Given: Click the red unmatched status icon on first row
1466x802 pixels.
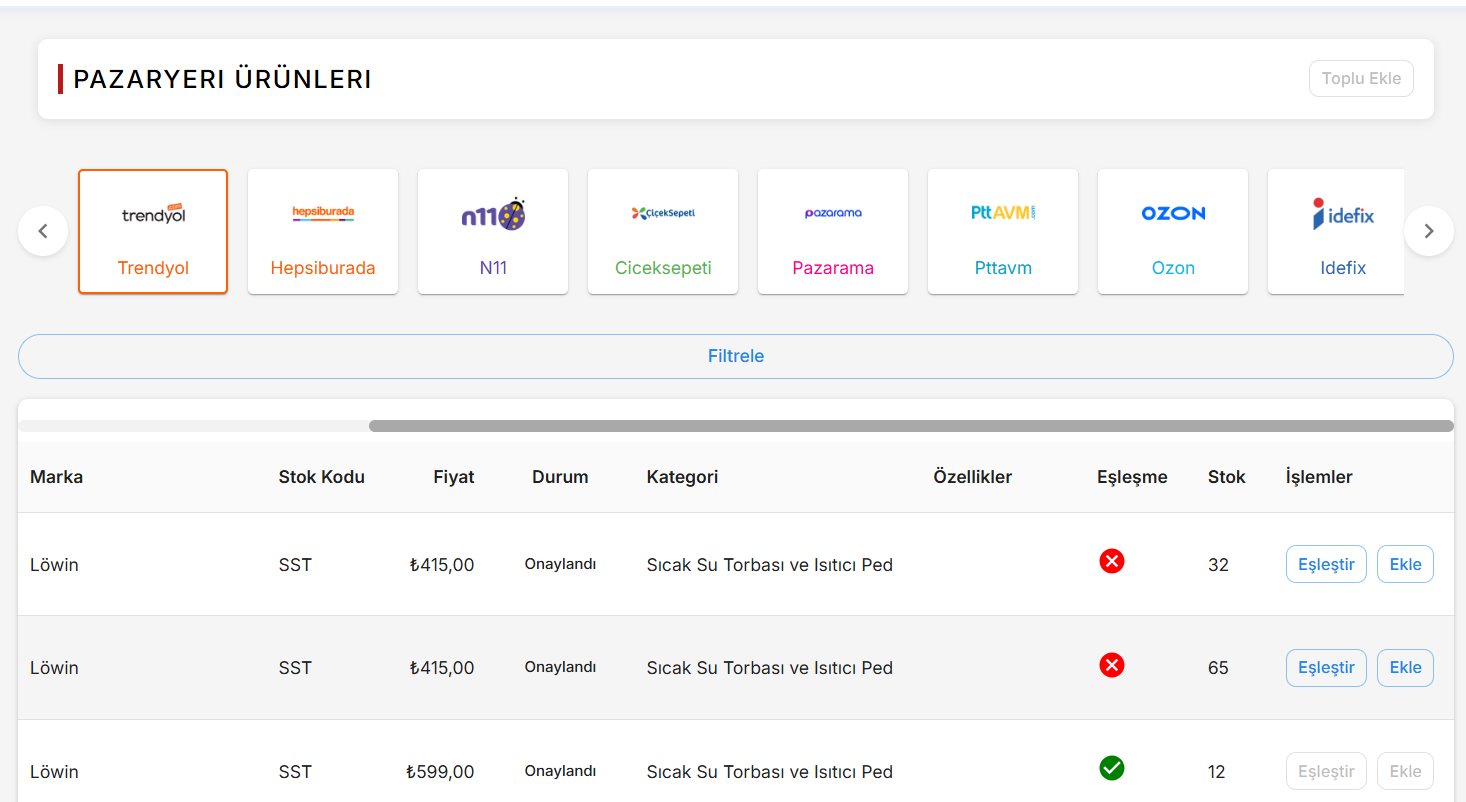Looking at the screenshot, I should click(1111, 561).
